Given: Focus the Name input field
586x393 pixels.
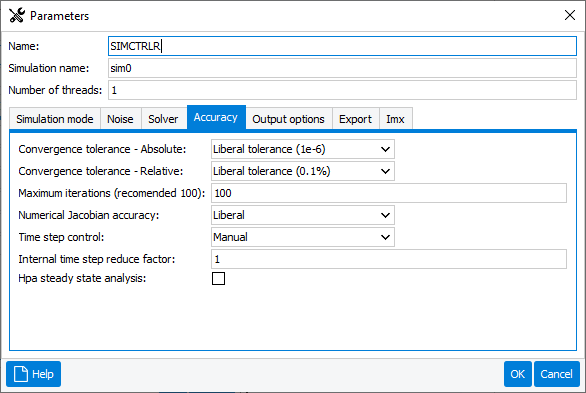Looking at the screenshot, I should [342, 46].
